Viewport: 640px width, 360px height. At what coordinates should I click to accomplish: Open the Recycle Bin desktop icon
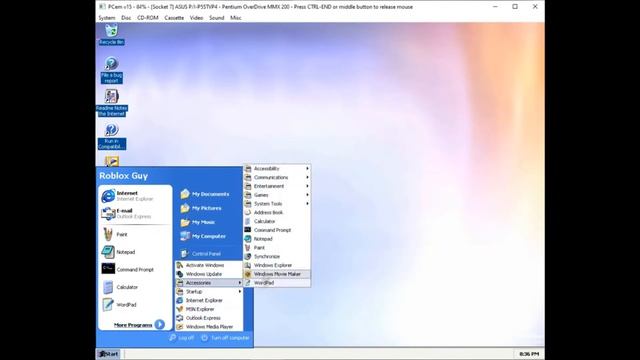[111, 34]
